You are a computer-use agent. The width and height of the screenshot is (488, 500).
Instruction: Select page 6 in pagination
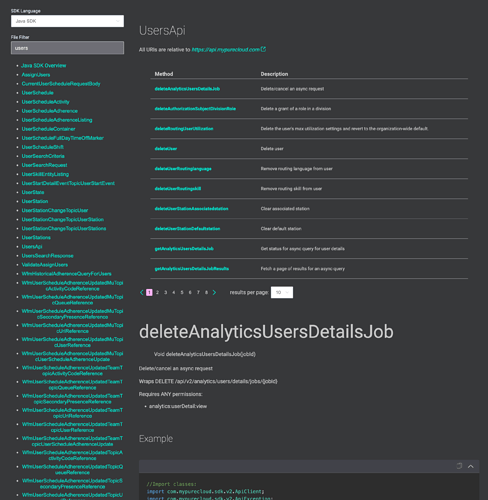[x=190, y=292]
